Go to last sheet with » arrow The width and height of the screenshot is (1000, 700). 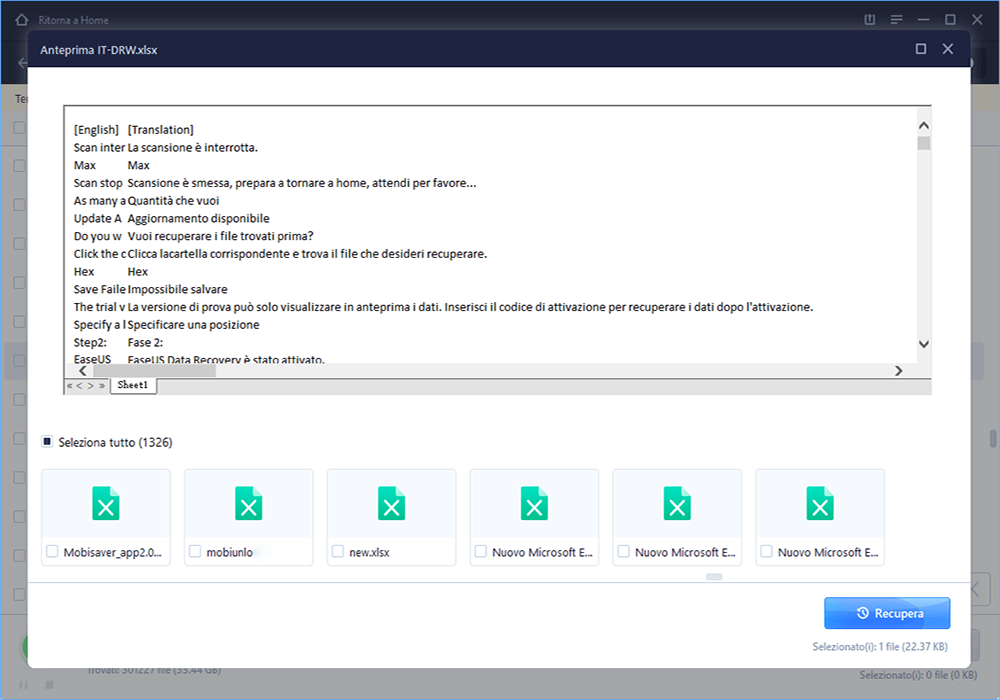(101, 386)
